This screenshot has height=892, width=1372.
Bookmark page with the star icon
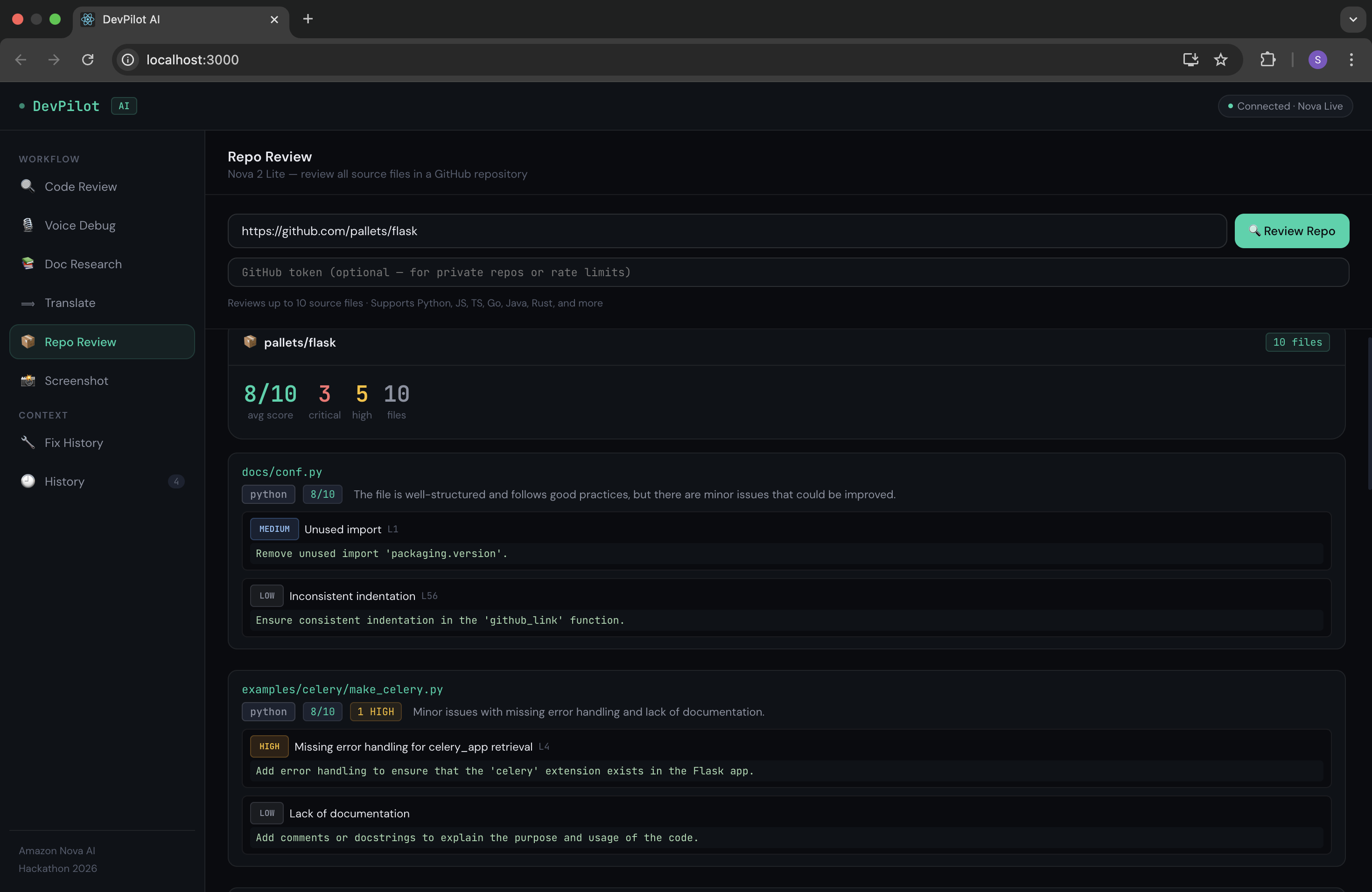point(1220,59)
